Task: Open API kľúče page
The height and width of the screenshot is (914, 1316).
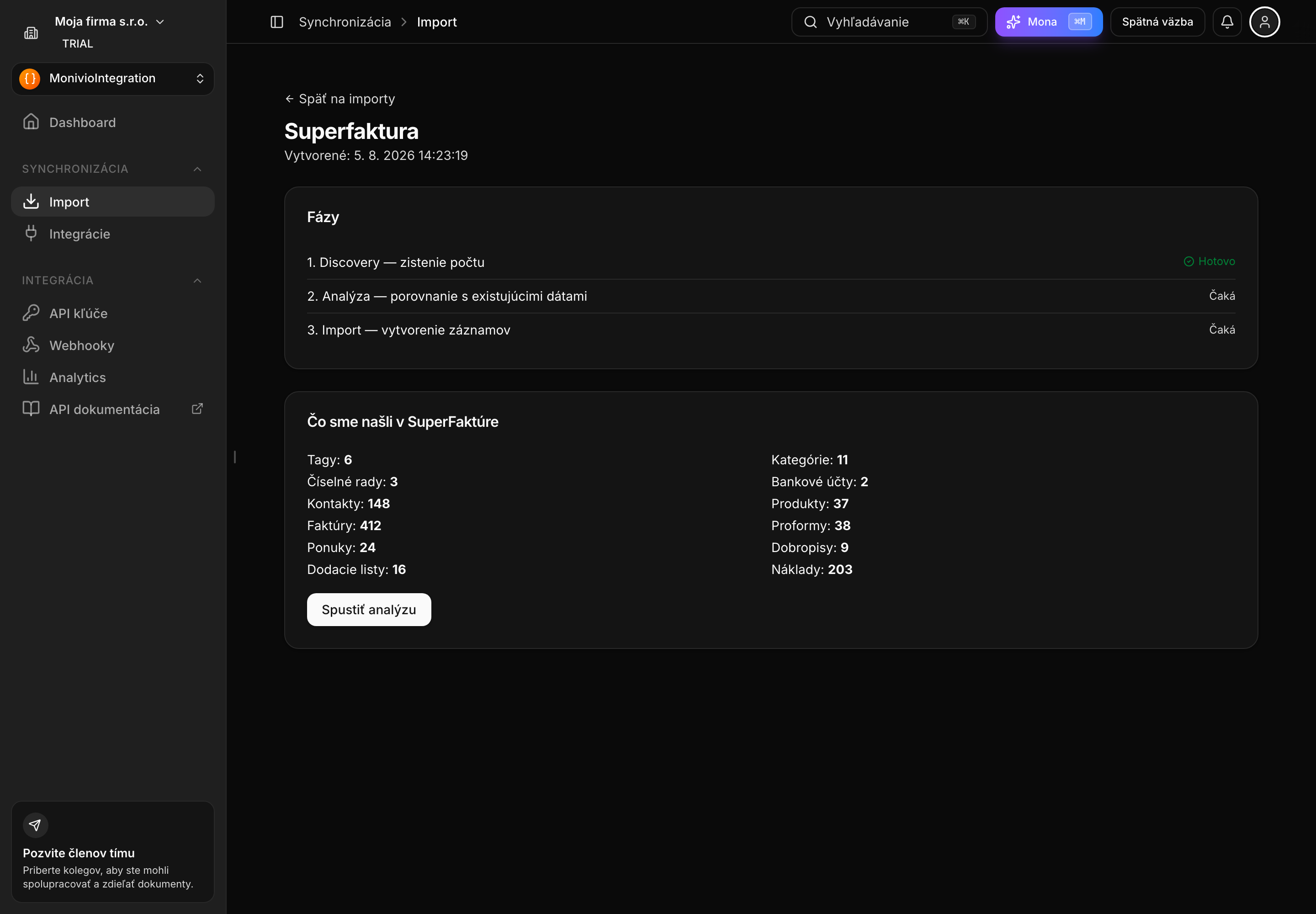Action: 113,313
